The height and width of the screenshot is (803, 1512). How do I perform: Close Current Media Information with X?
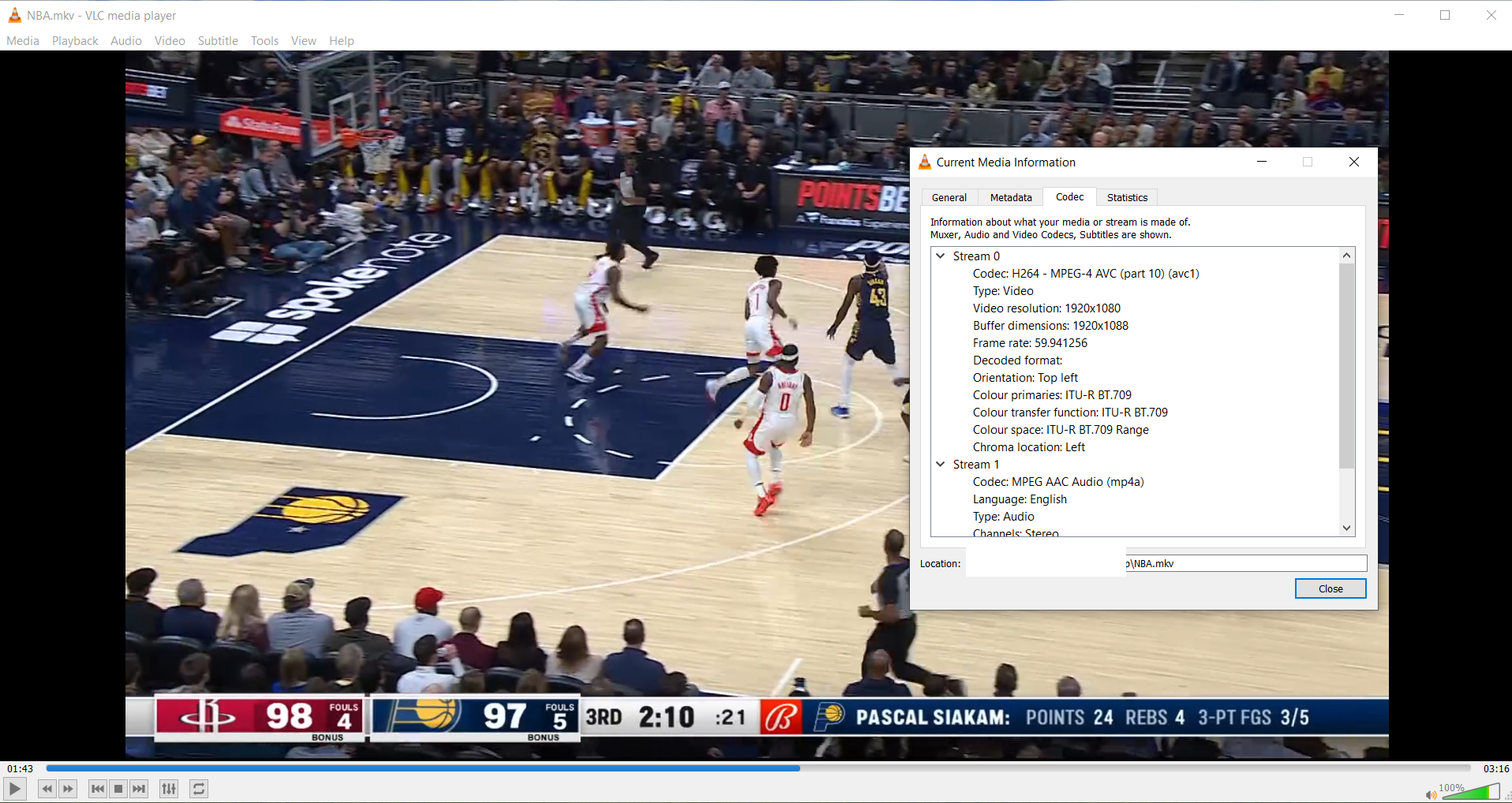pyautogui.click(x=1354, y=162)
